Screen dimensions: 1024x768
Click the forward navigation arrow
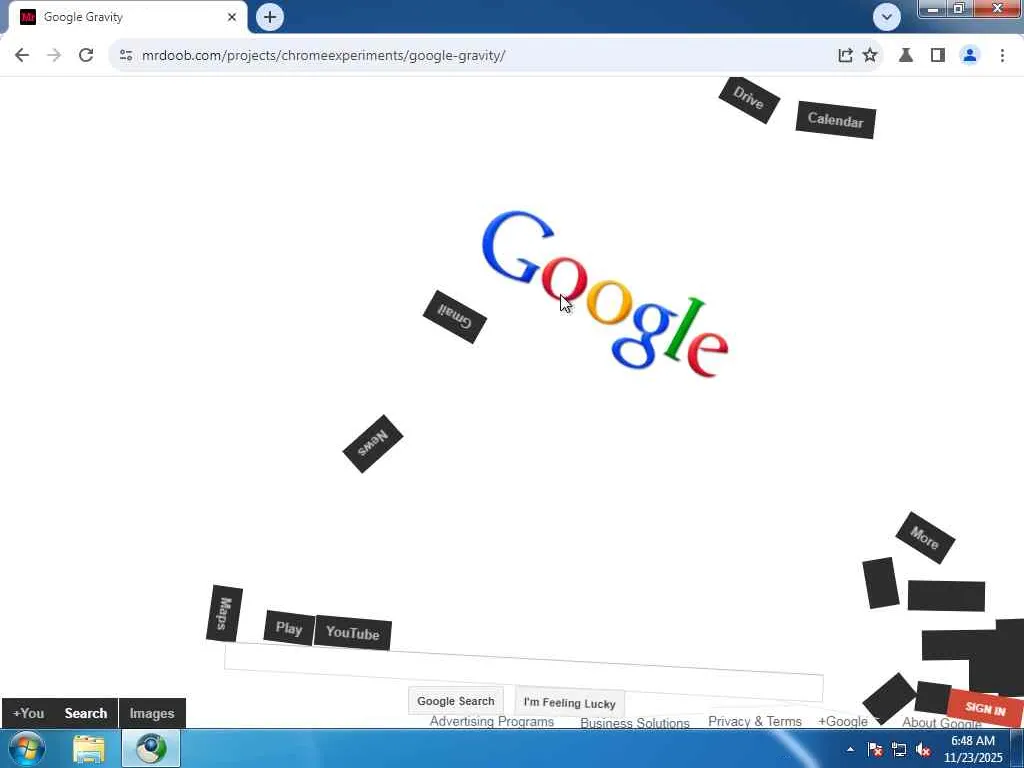point(54,56)
